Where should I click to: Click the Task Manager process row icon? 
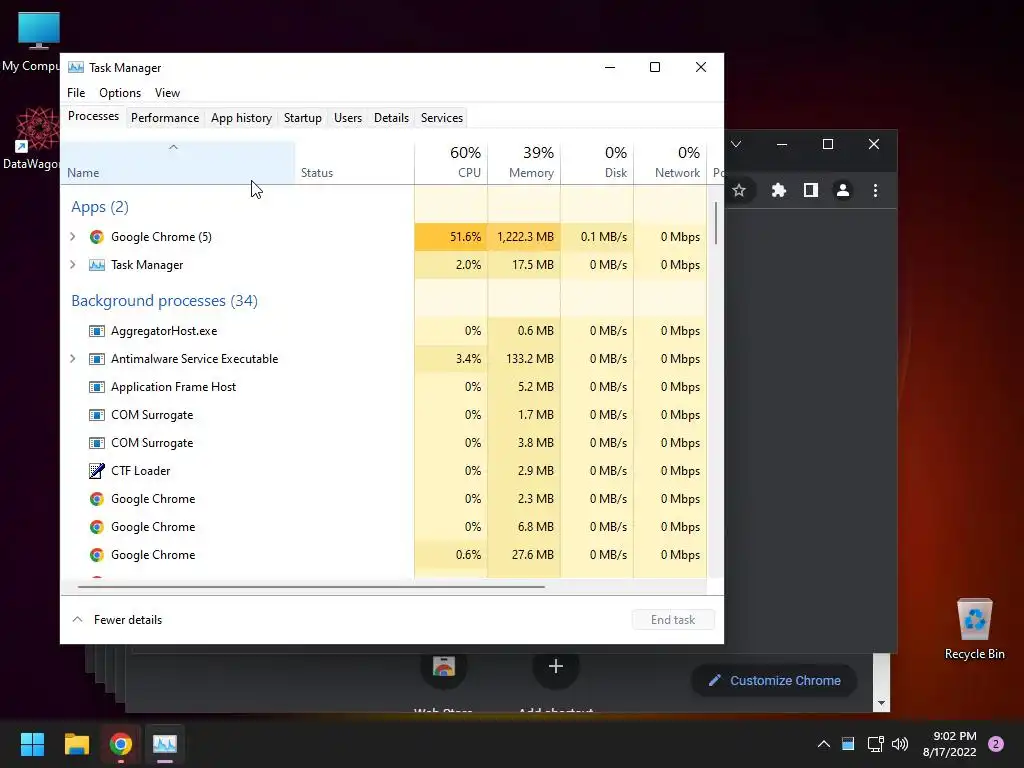[x=97, y=264]
